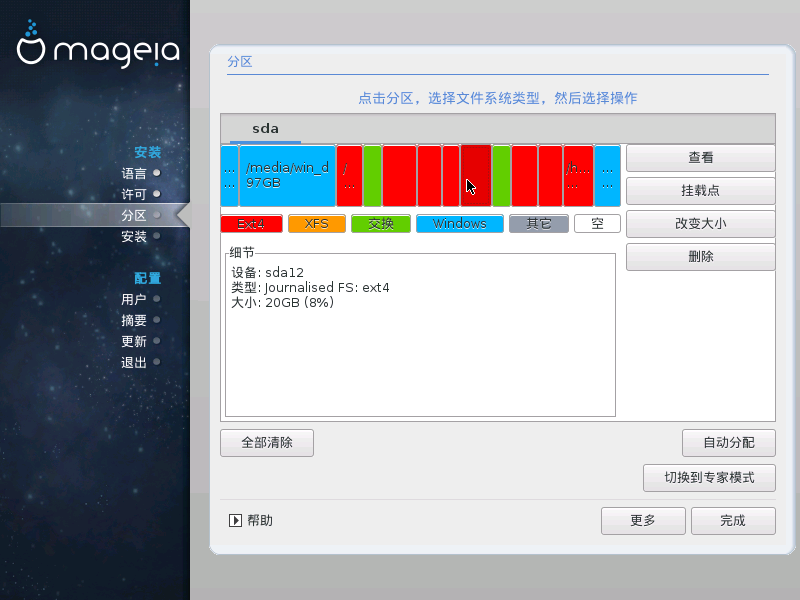
Task: Click the highlighted 分区 step in sidebar
Action: pyautogui.click(x=134, y=215)
